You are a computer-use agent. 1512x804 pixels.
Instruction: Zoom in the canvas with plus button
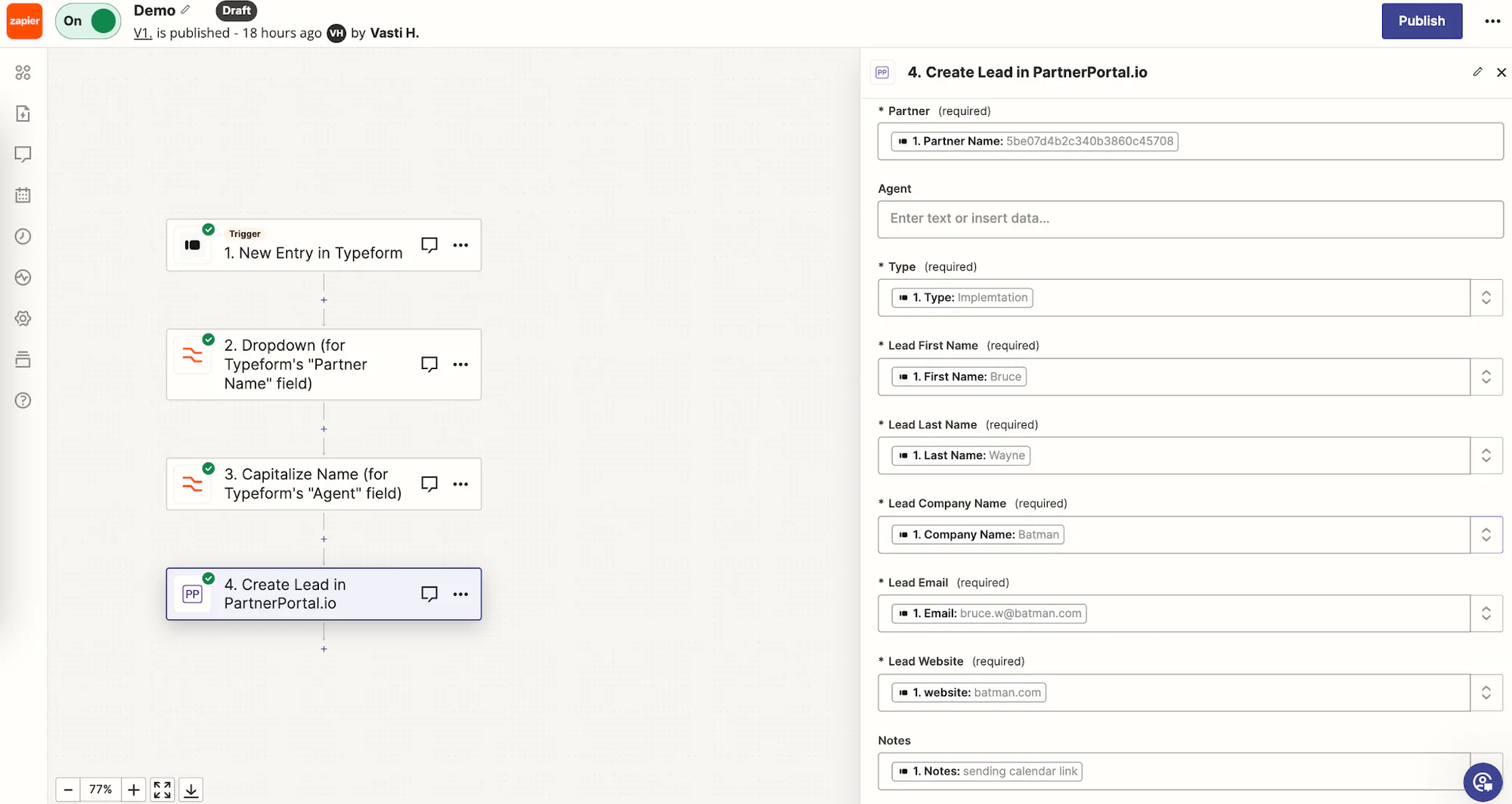click(x=133, y=790)
